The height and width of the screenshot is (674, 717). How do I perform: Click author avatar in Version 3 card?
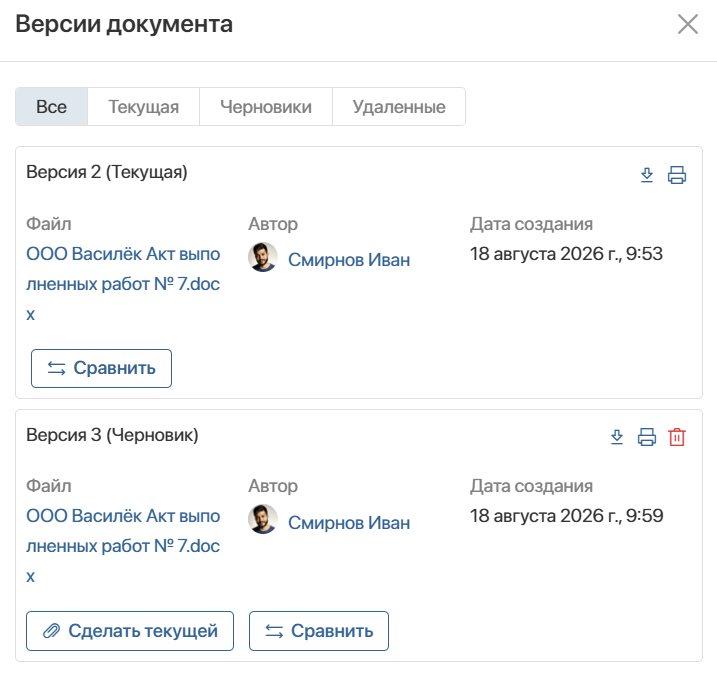263,519
